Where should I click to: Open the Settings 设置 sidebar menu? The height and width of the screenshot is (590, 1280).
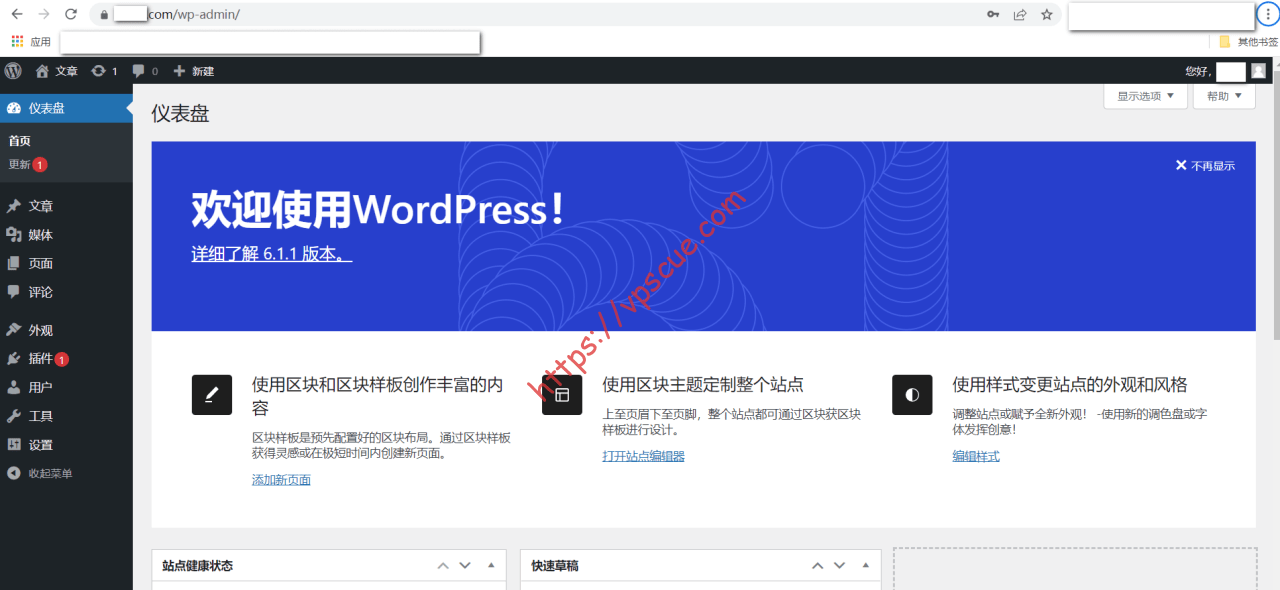[x=66, y=445]
